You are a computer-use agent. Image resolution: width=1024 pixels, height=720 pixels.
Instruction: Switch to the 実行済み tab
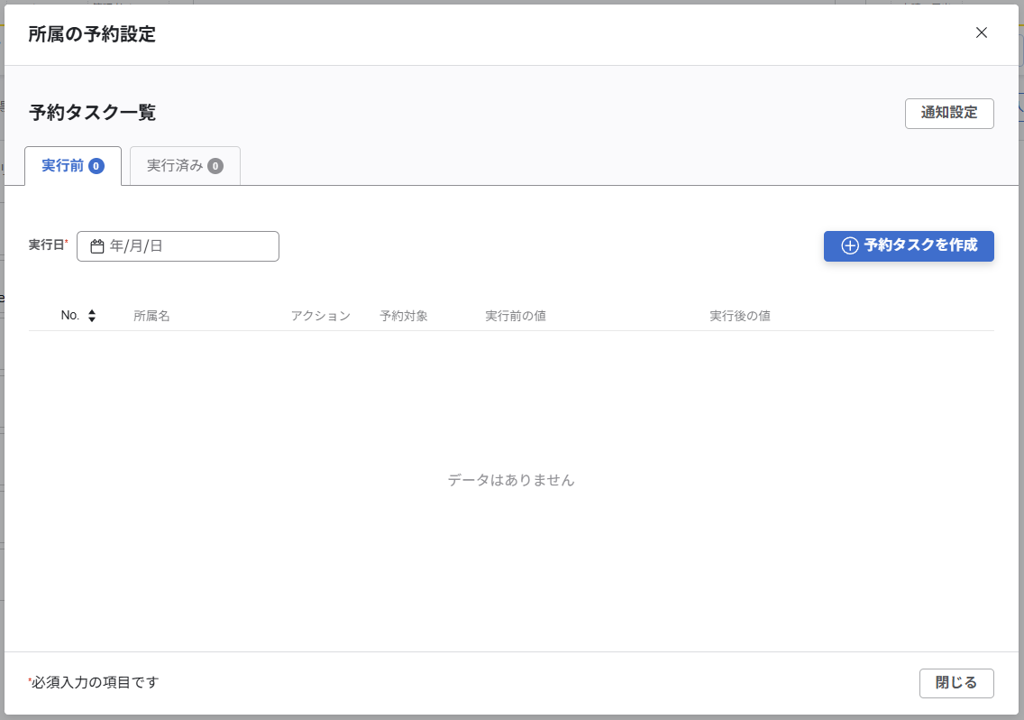click(175, 166)
